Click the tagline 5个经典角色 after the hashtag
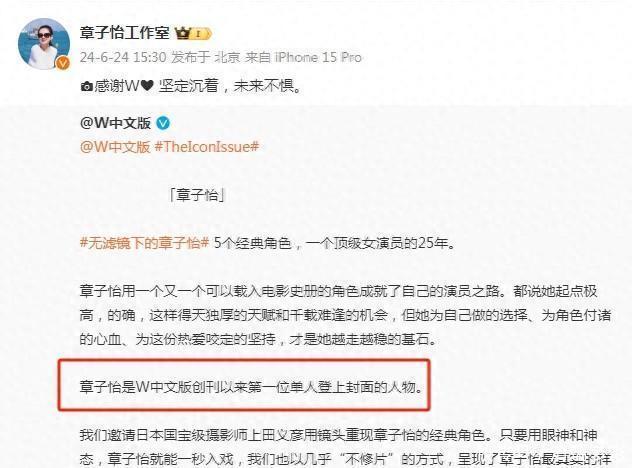The image size is (632, 468). [334, 243]
